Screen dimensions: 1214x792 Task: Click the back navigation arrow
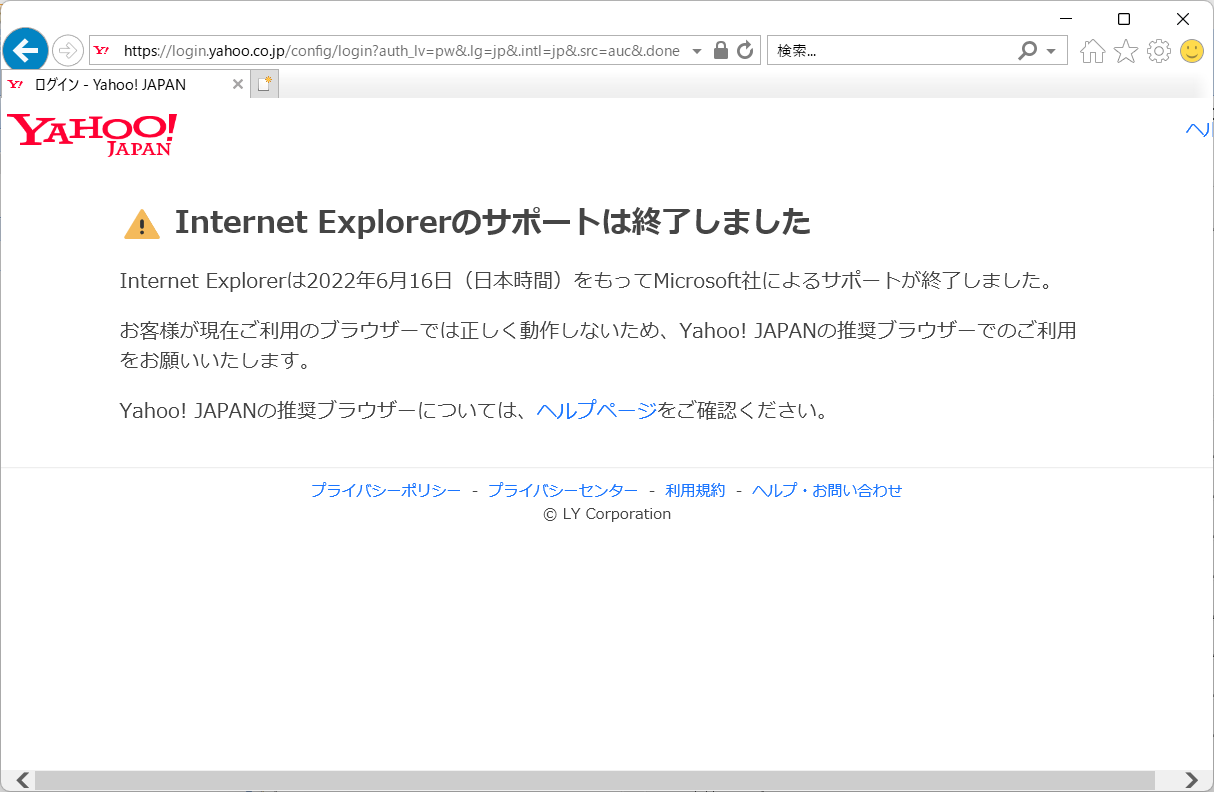[25, 50]
